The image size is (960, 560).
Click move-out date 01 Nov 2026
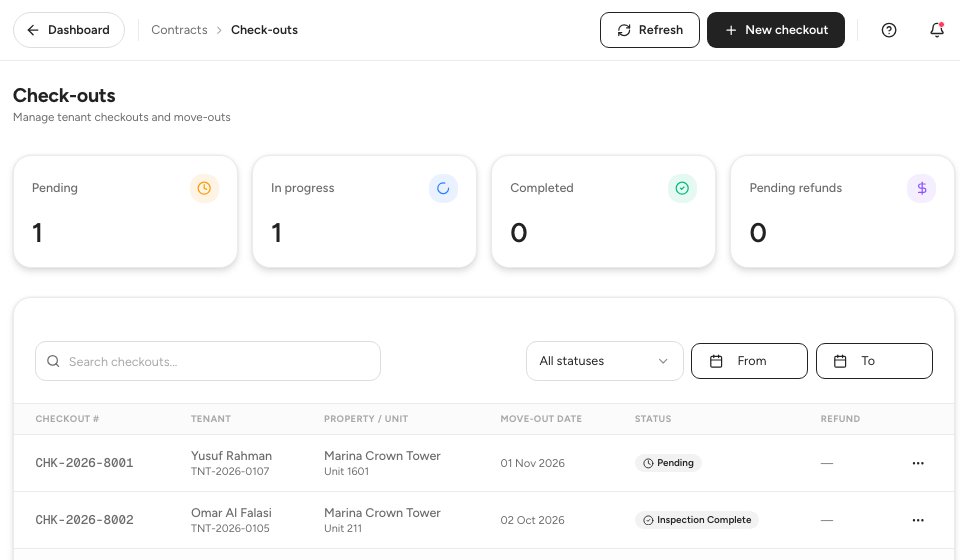coord(533,463)
